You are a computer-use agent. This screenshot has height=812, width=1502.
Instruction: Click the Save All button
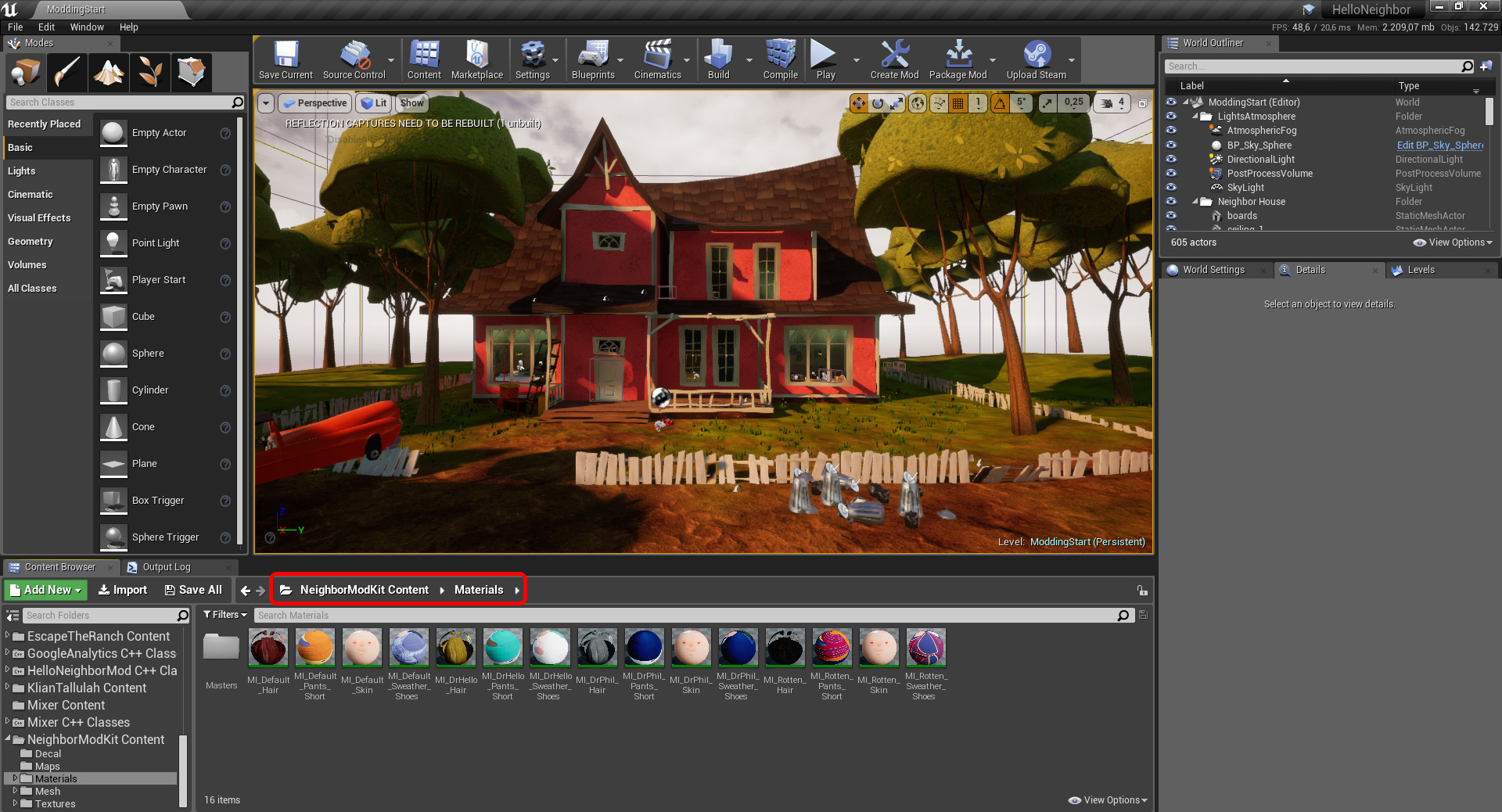[x=193, y=590]
